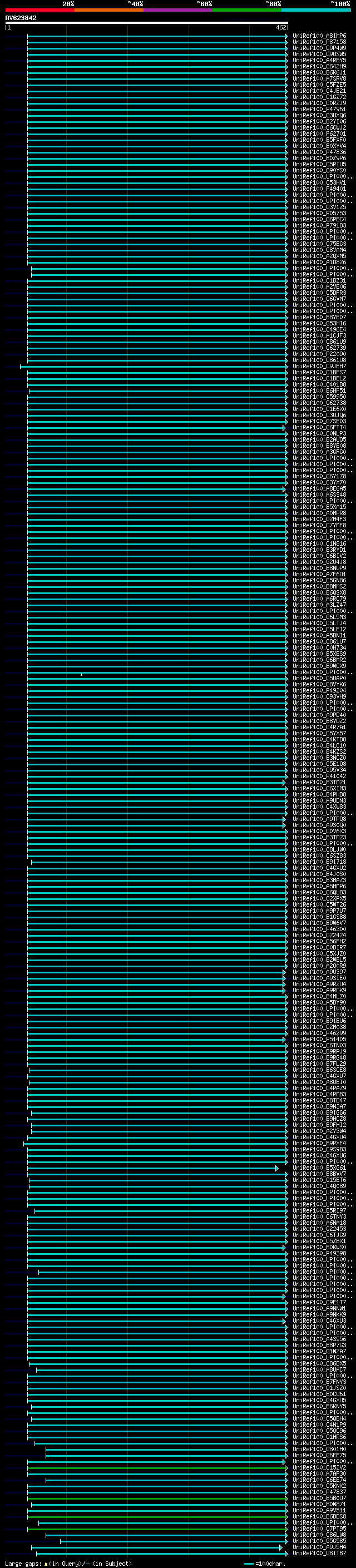Viewport: 356px width, 1568px height.
Task: Select the UniRef100_P62701 hit label
Action: click(319, 134)
